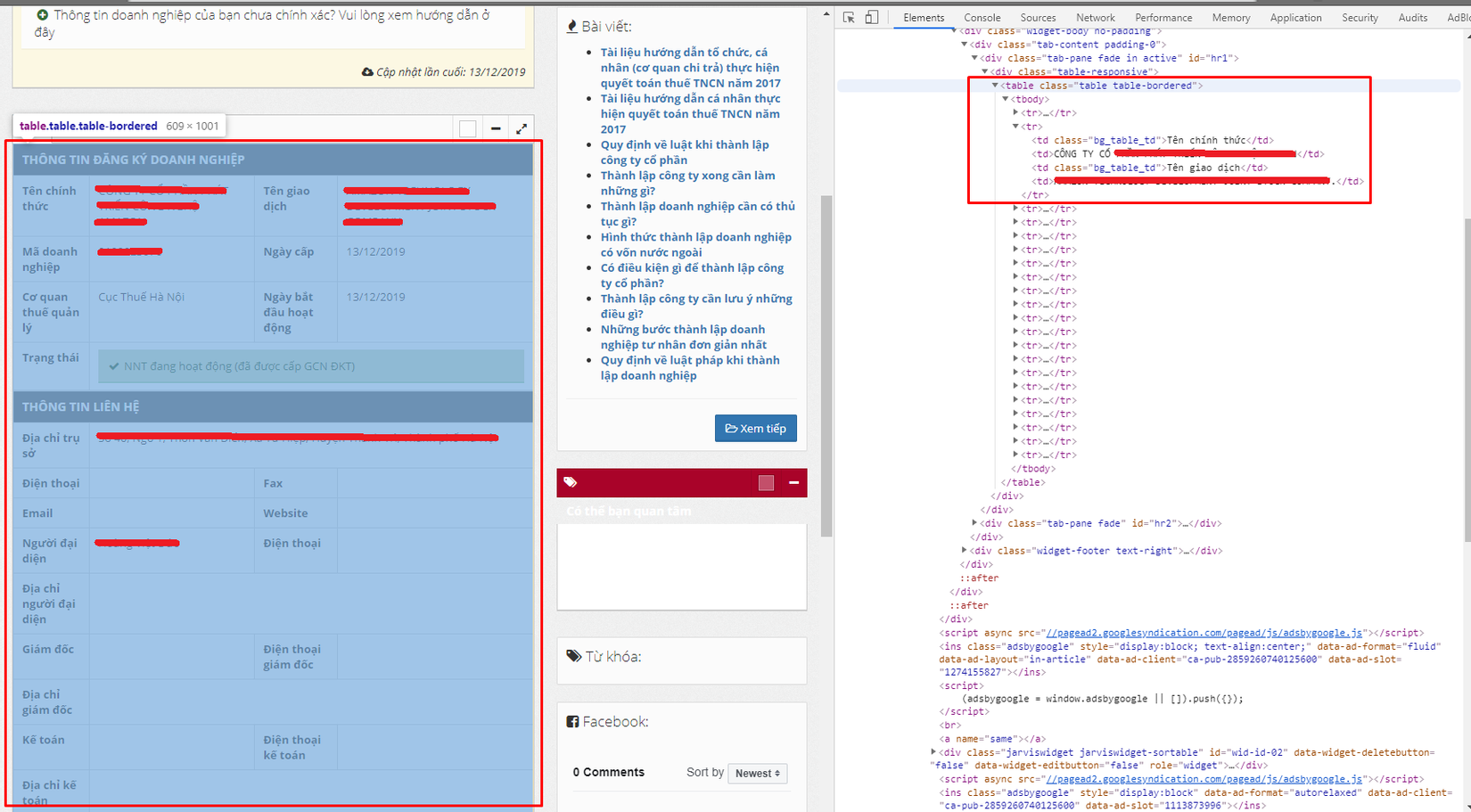The height and width of the screenshot is (812, 1471).
Task: Open link Thành lập doanh nghiệp cần có thủ tục gì
Action: click(697, 214)
